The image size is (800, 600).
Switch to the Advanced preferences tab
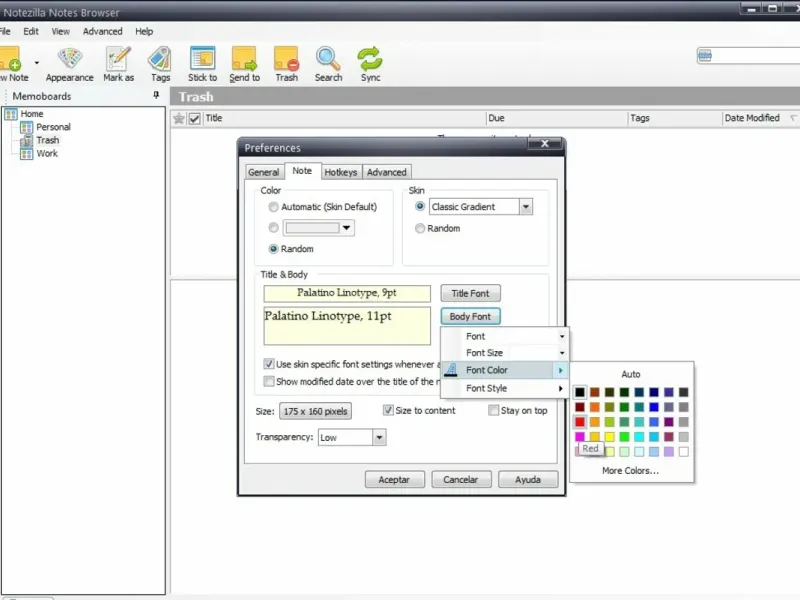(x=387, y=172)
